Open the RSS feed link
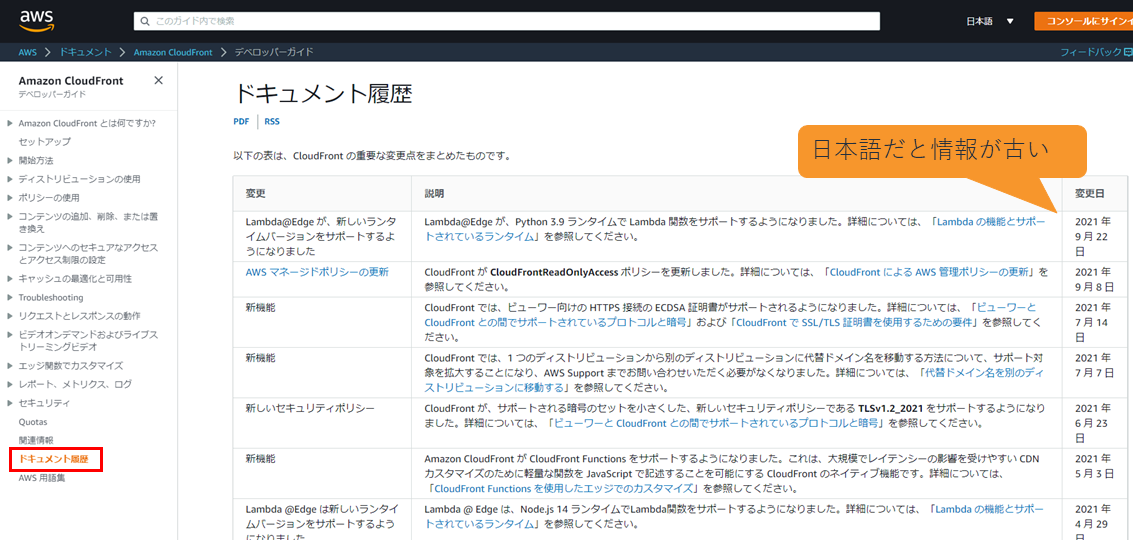Image resolution: width=1133 pixels, height=542 pixels. 272,121
